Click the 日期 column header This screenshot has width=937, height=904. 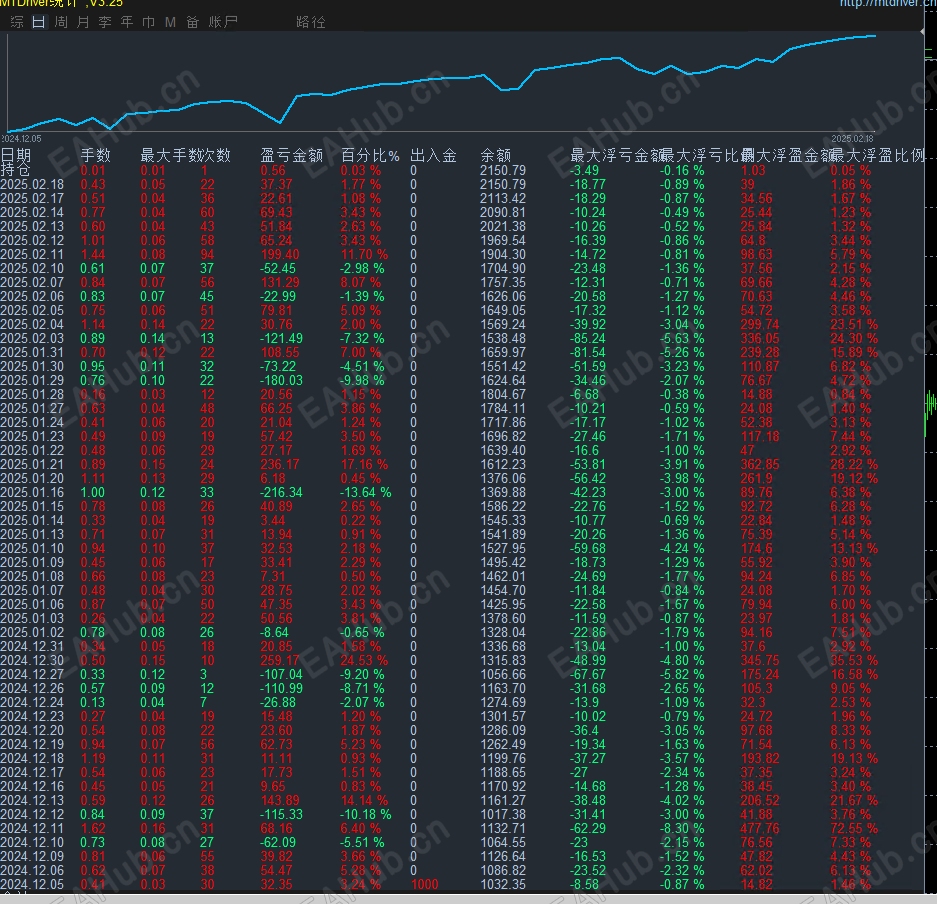16,155
